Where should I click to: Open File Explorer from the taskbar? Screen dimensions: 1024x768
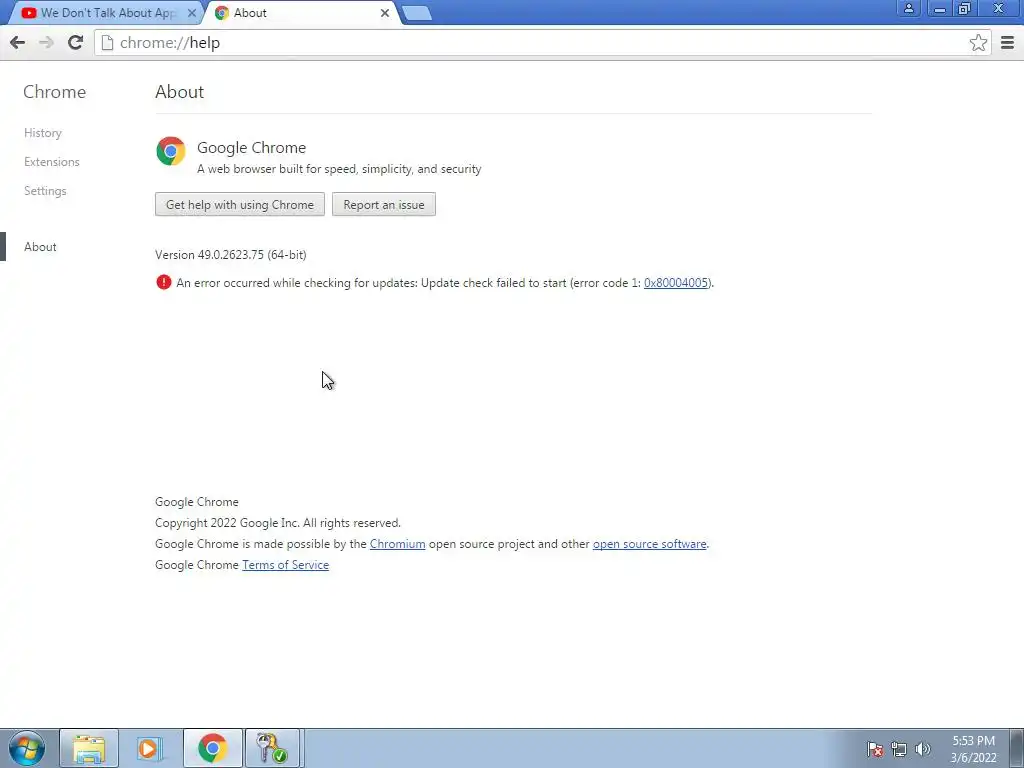click(x=89, y=748)
